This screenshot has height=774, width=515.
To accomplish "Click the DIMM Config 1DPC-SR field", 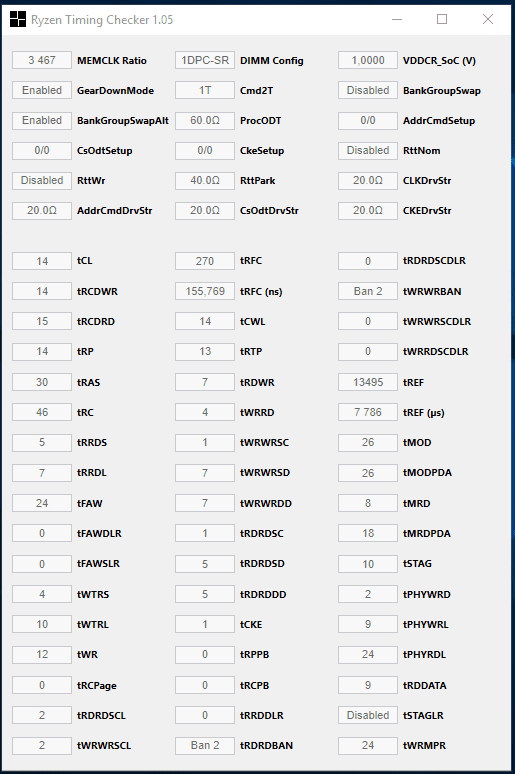I will click(x=205, y=60).
